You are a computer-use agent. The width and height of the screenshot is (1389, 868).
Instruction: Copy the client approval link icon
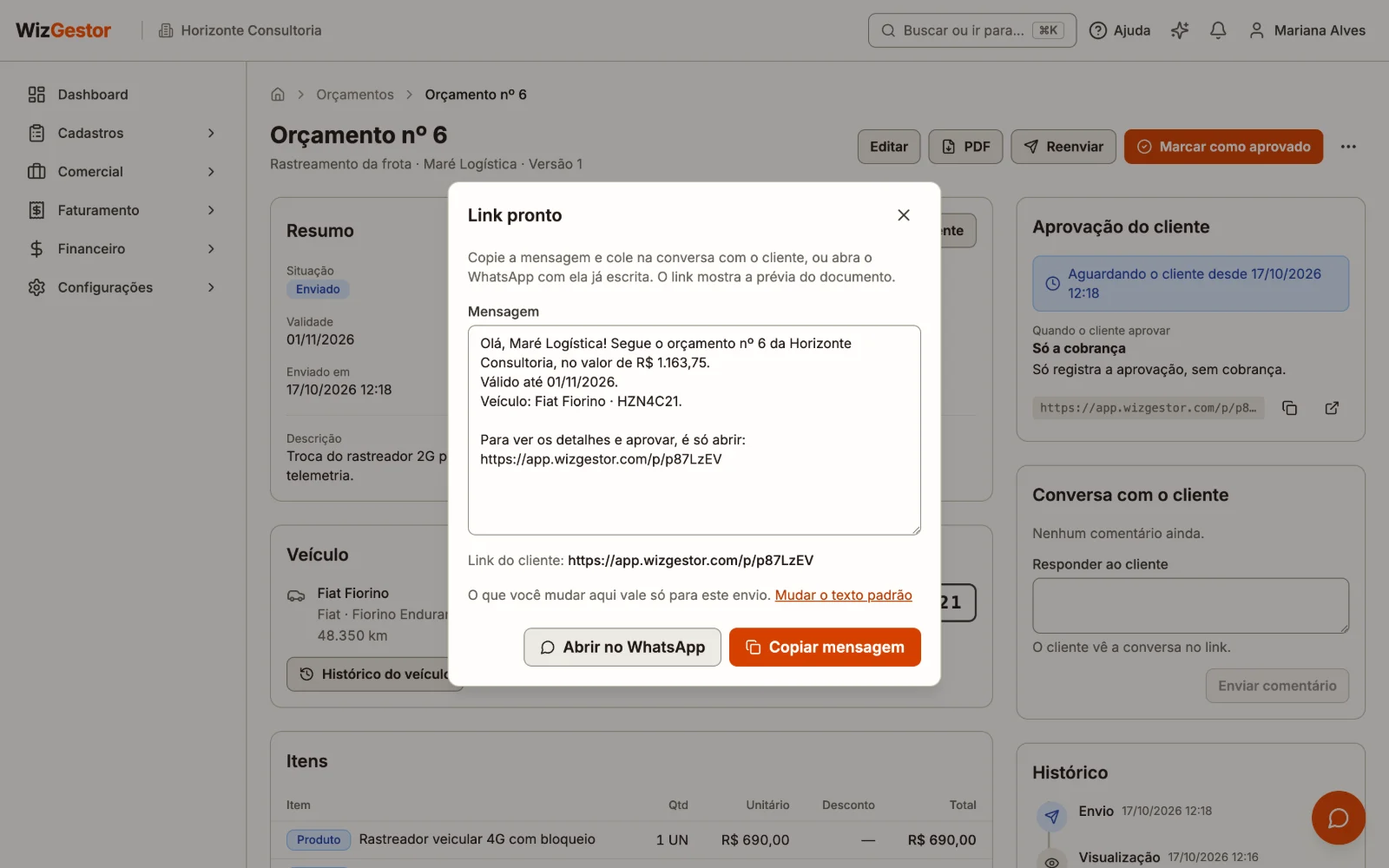(x=1290, y=408)
